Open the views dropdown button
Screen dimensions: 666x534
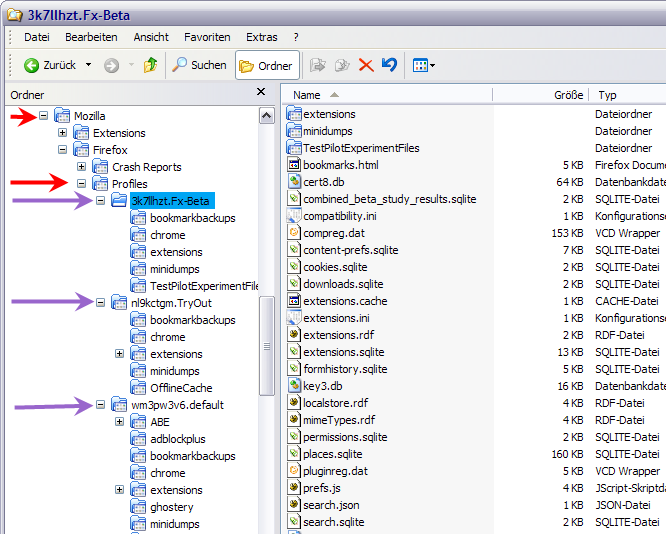pyautogui.click(x=423, y=65)
